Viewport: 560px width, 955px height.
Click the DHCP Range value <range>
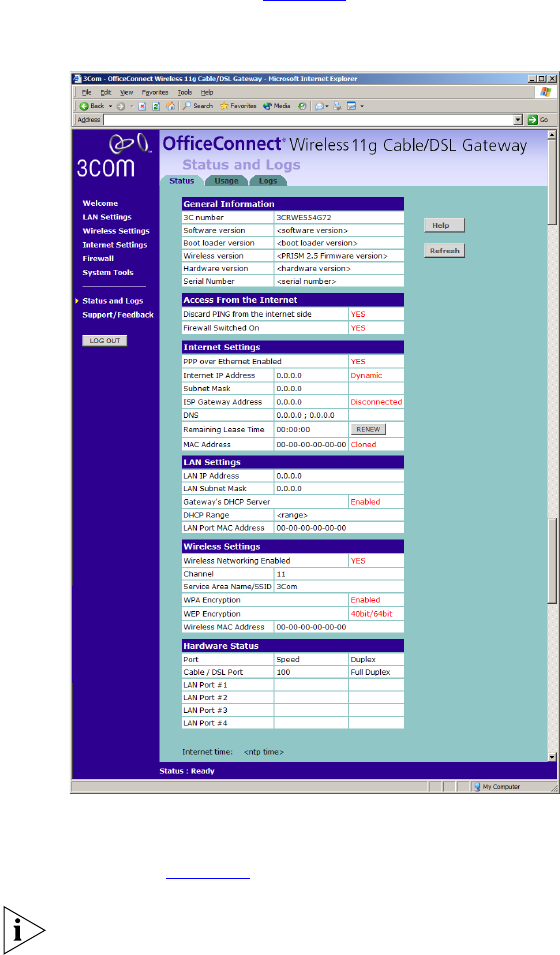pyautogui.click(x=292, y=515)
